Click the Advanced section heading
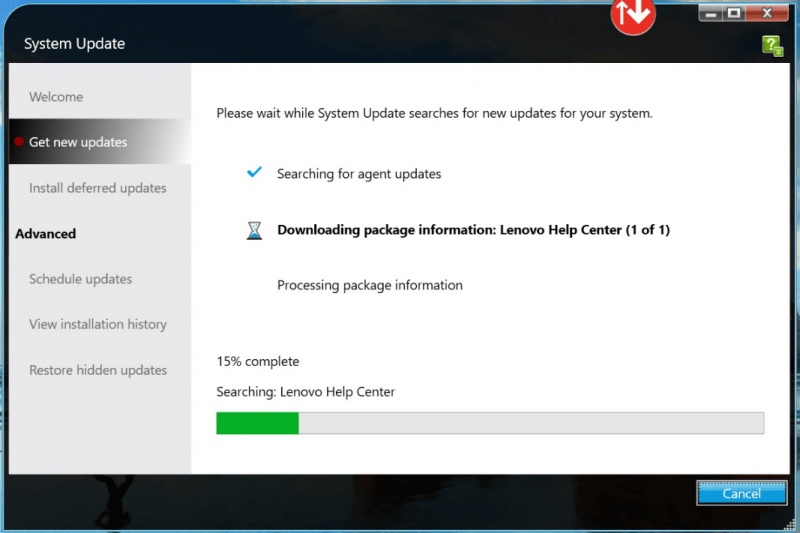The image size is (800, 533). tap(45, 234)
